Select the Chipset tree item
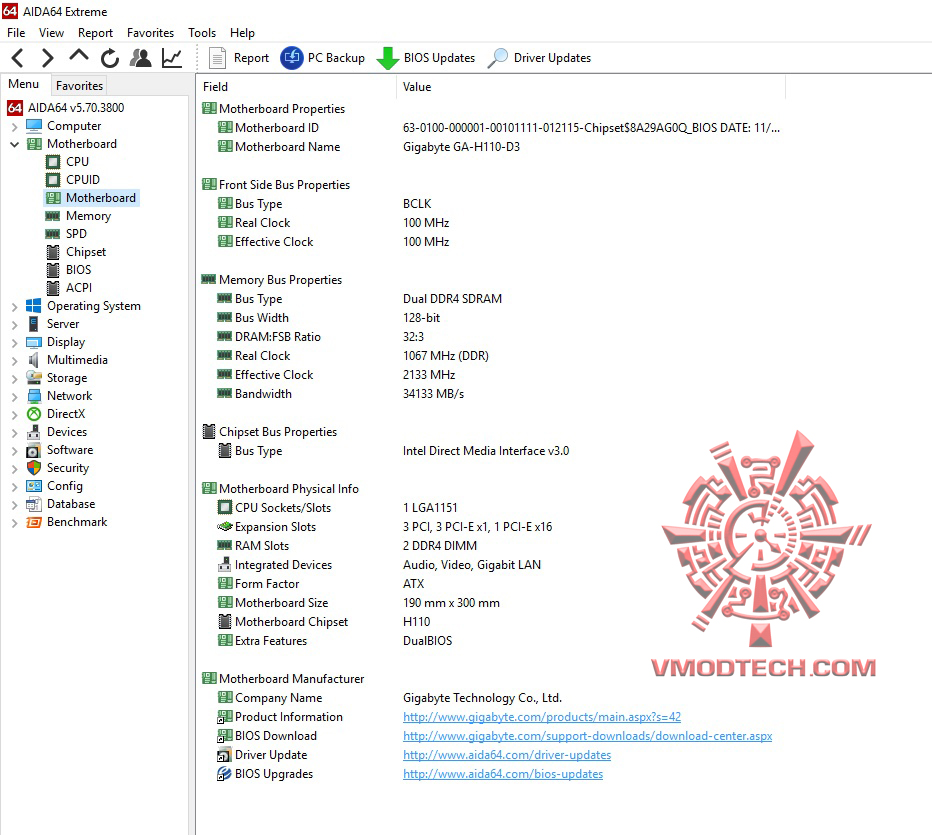 click(x=86, y=252)
